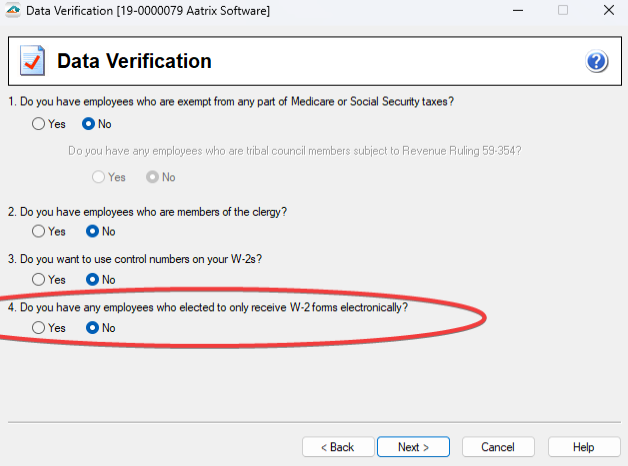Choose Yes for clergy members question
This screenshot has height=466, width=628.
pos(39,231)
